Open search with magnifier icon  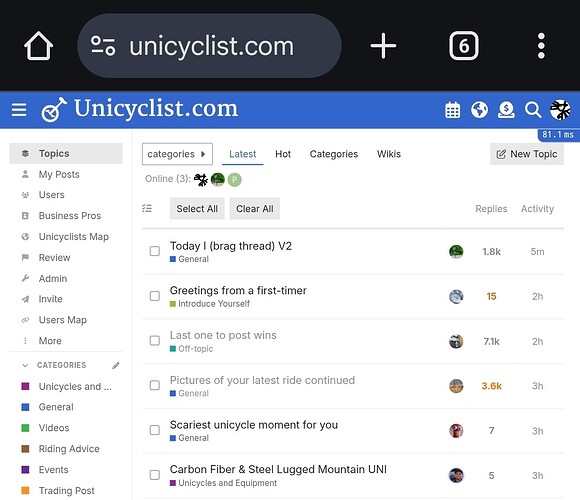pos(533,110)
